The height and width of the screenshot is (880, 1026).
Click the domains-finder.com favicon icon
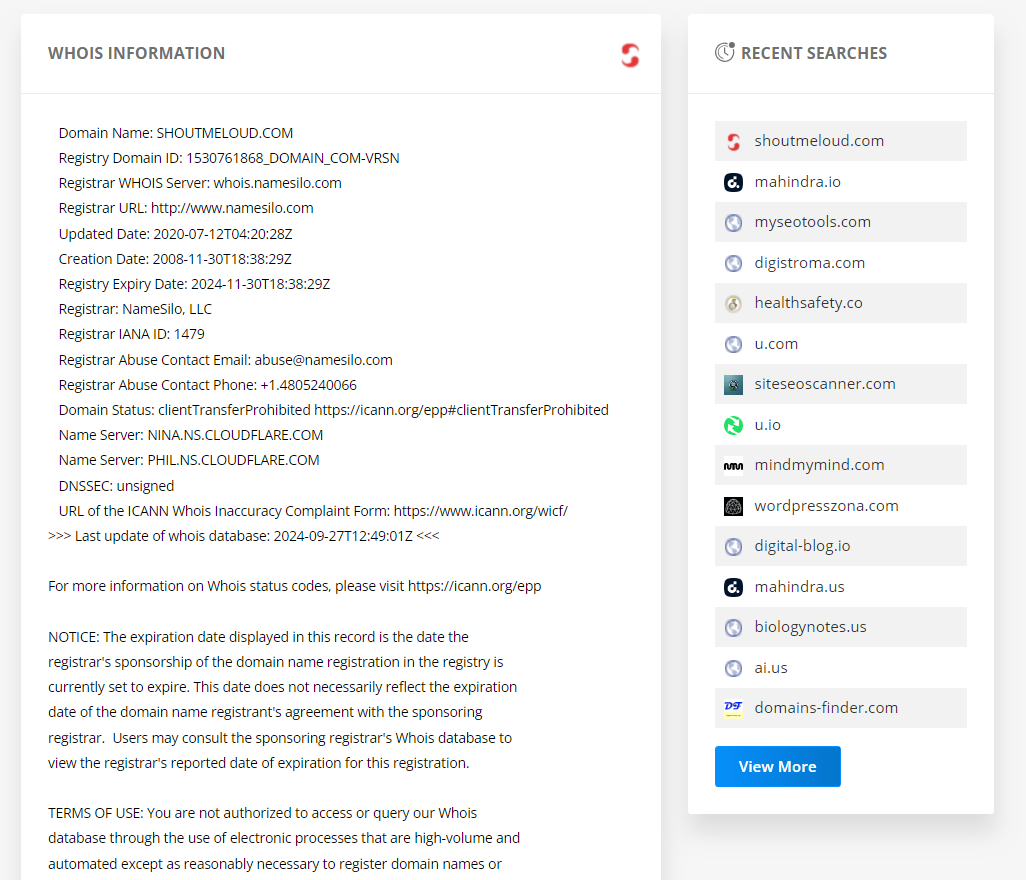pos(734,708)
